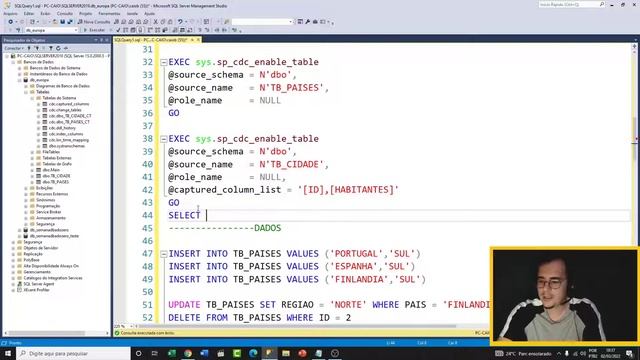
Task: Select the Service Broker folder
Action: click(x=48, y=212)
